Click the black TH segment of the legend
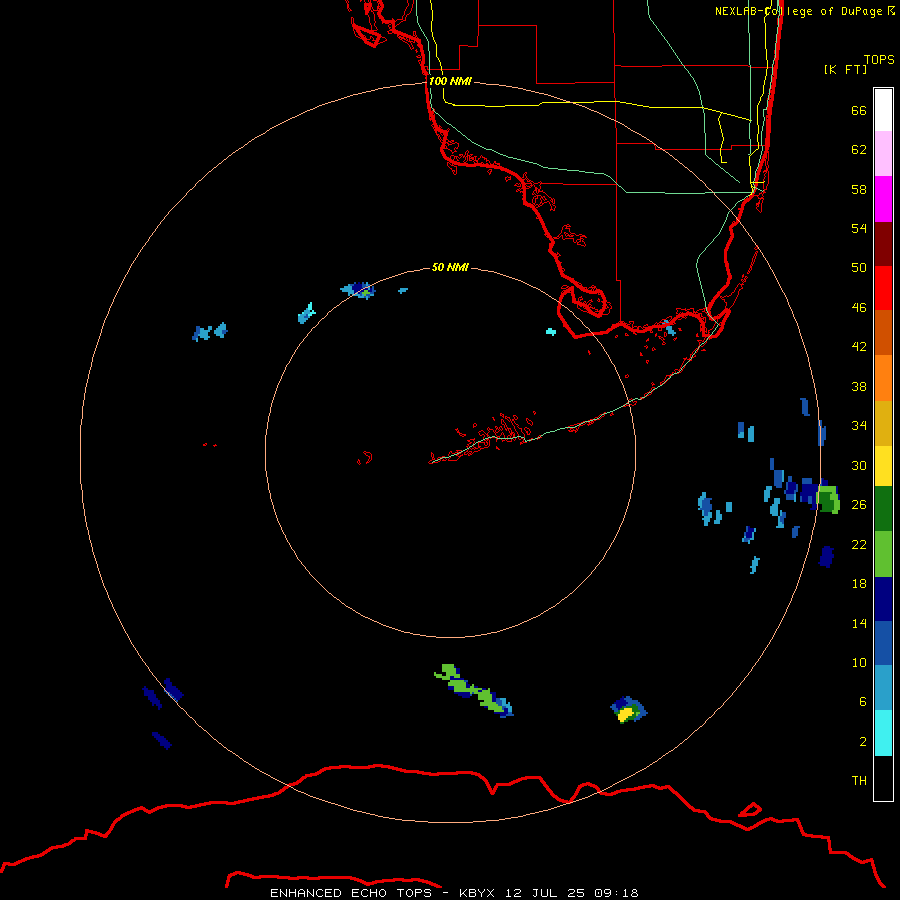 883,778
